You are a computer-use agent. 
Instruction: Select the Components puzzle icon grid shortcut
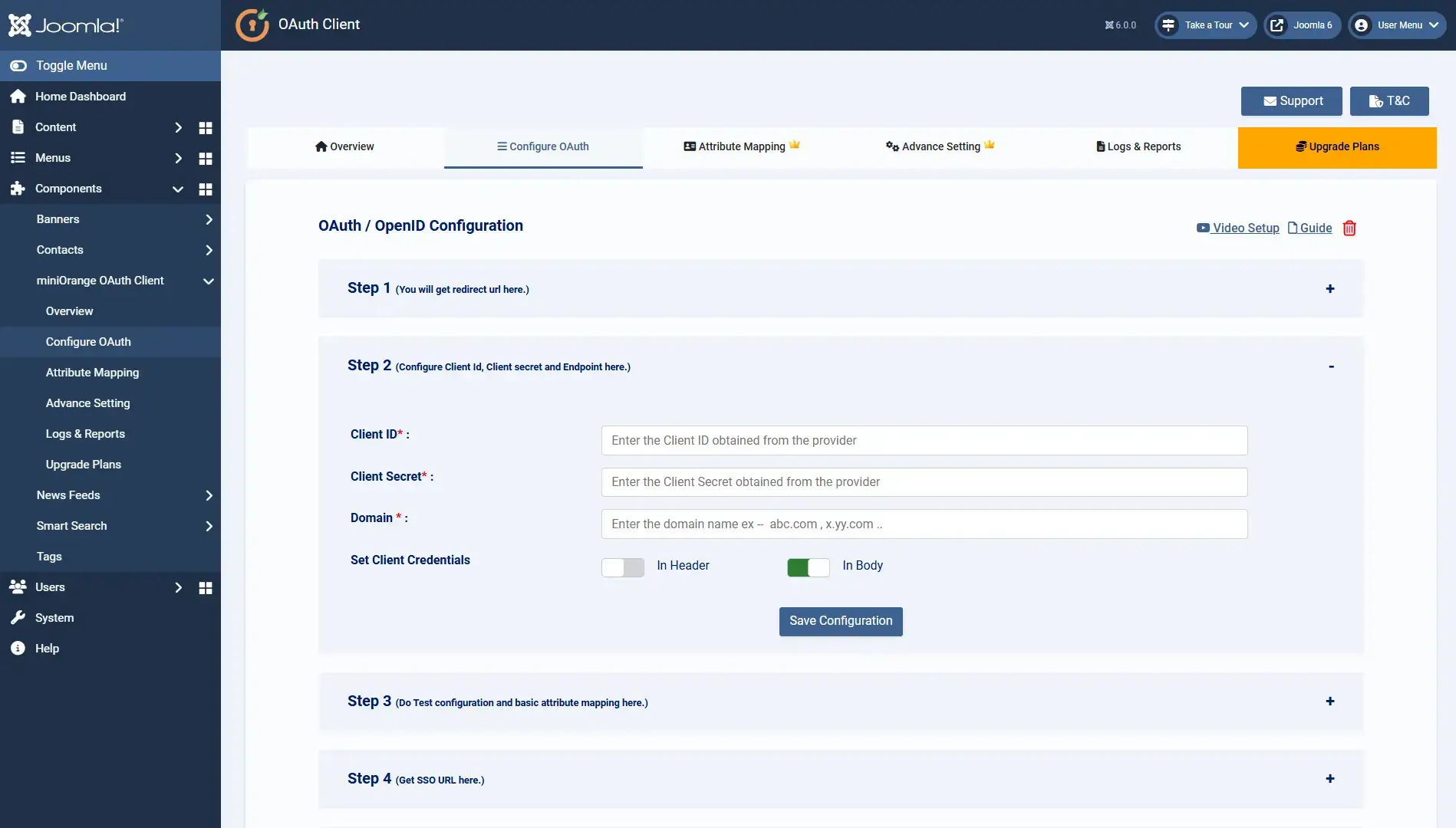pos(205,189)
